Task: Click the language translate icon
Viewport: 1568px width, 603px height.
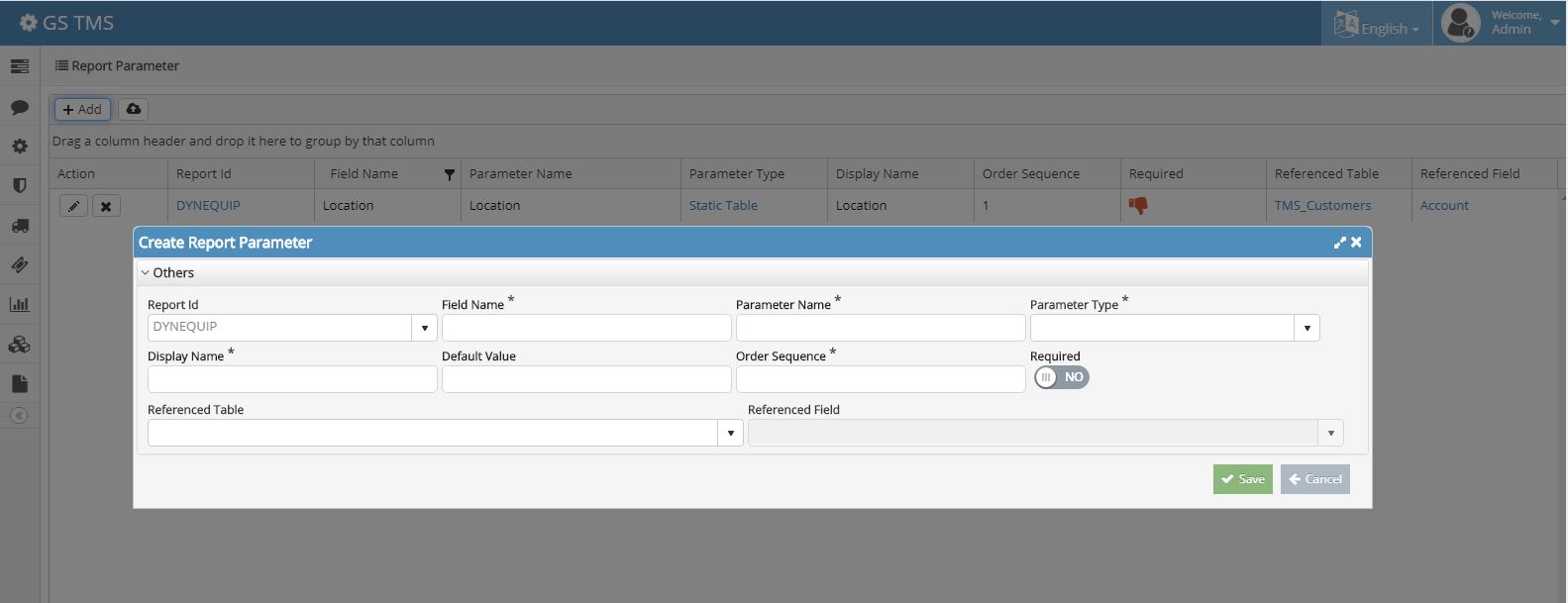Action: click(1345, 24)
